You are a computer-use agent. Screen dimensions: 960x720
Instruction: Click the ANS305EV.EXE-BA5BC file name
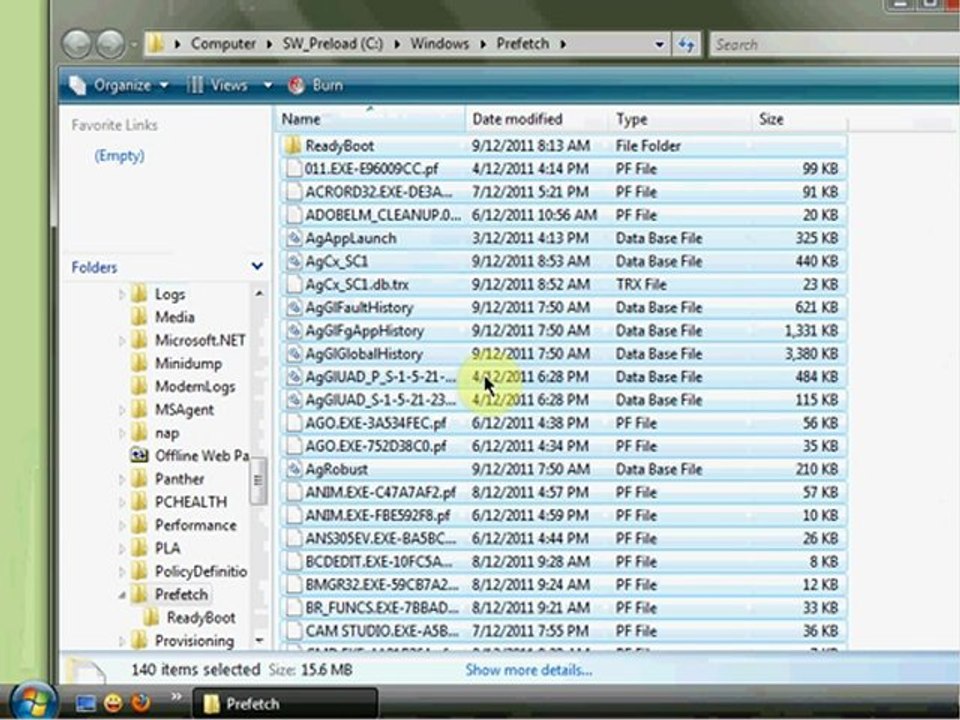[380, 539]
